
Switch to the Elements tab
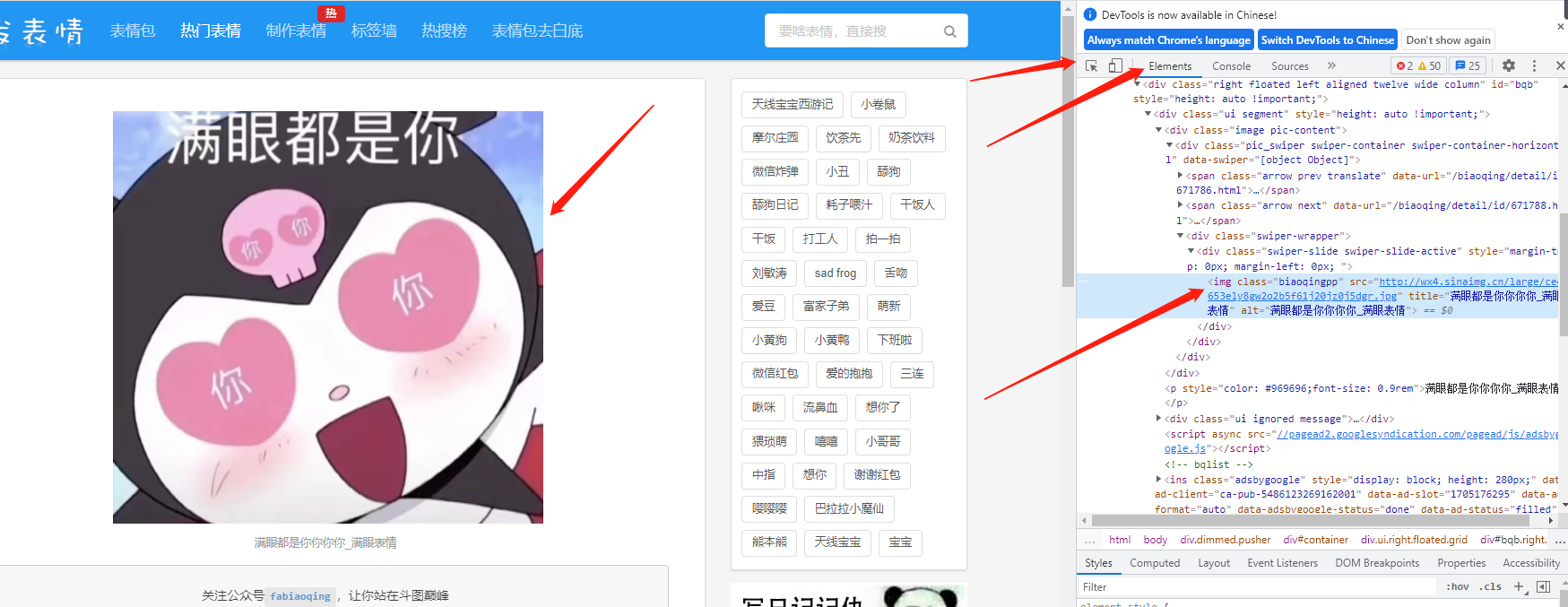point(1170,66)
